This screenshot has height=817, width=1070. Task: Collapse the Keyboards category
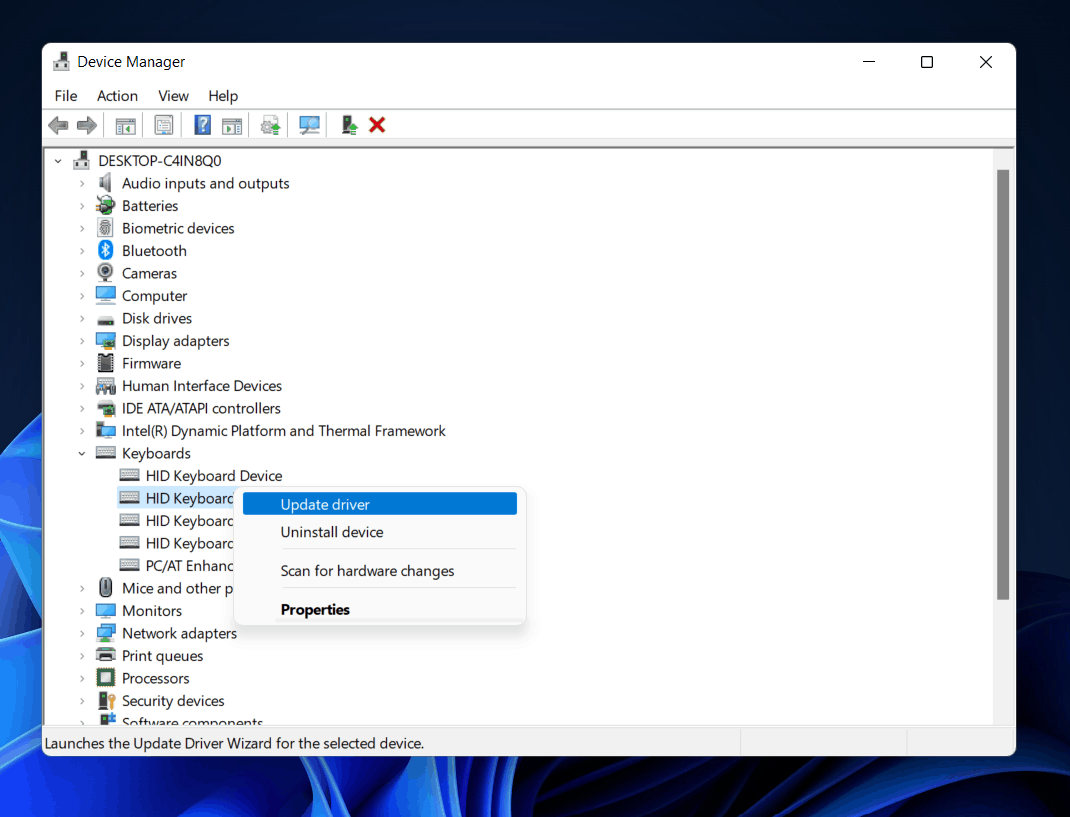[x=82, y=453]
